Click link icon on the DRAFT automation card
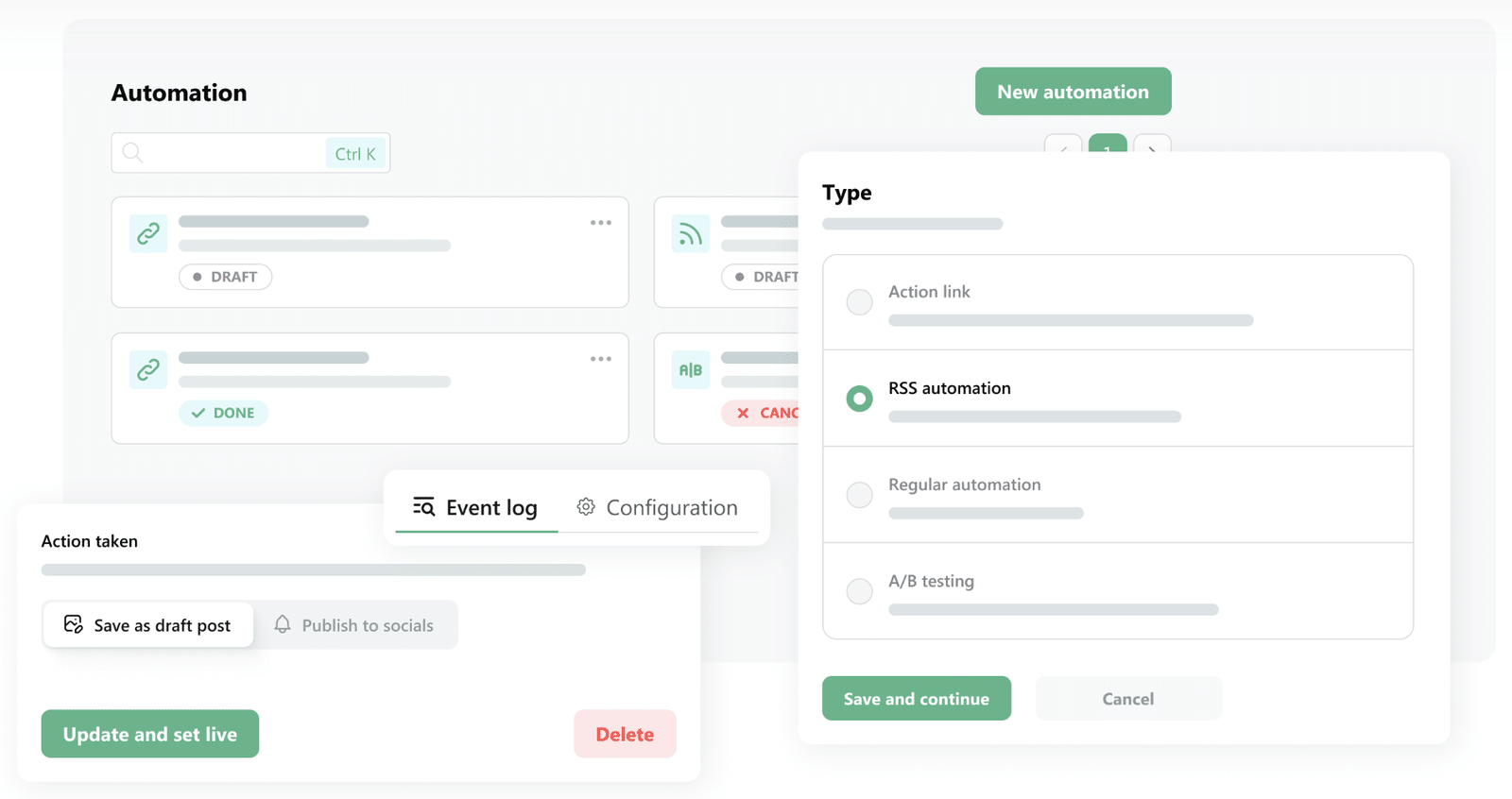 tap(148, 233)
